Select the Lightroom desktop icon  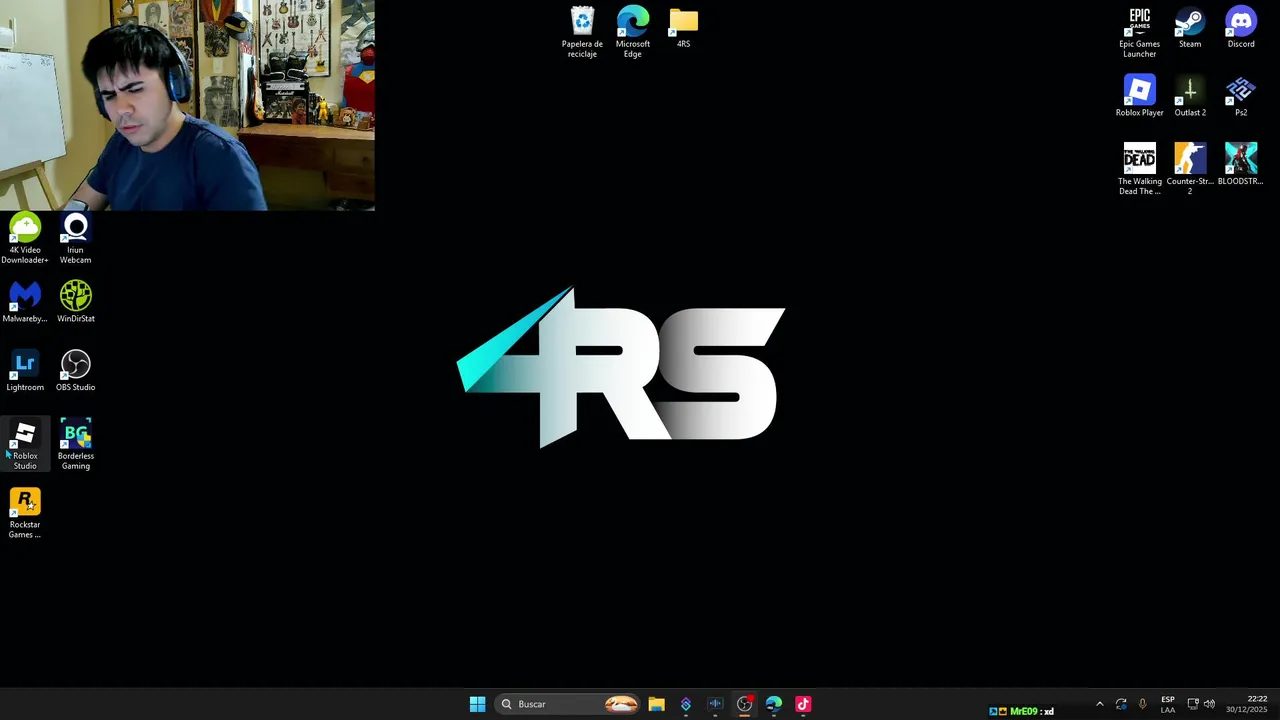25,371
